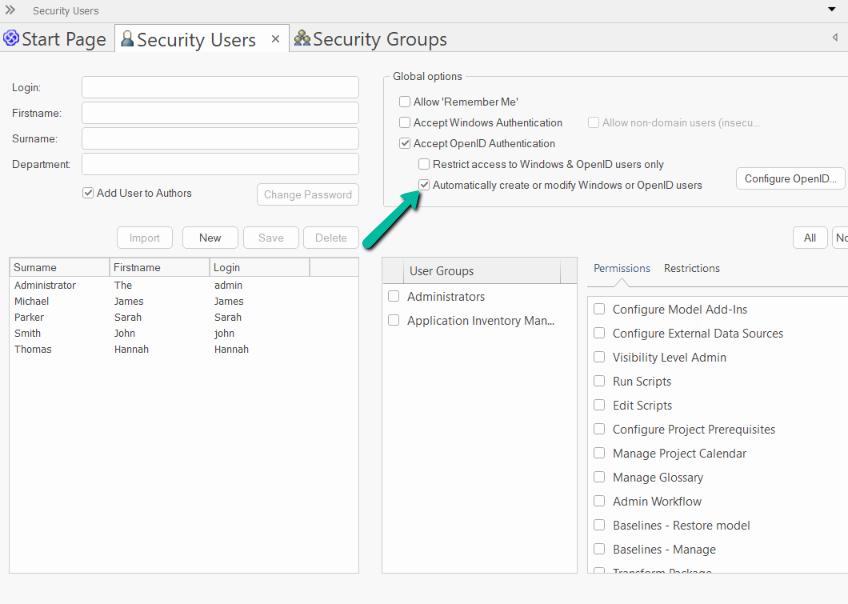Open the Restrictions tab

pyautogui.click(x=692, y=268)
